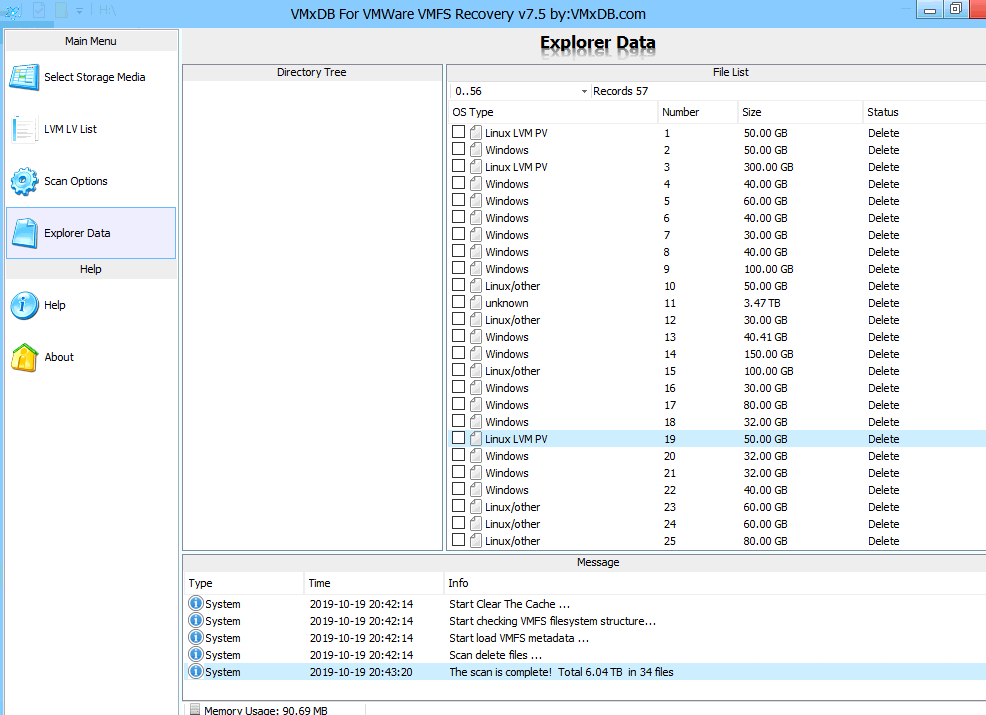Click info icon on 'The scan is complete' message
Screen dimensions: 986x715
(196, 672)
